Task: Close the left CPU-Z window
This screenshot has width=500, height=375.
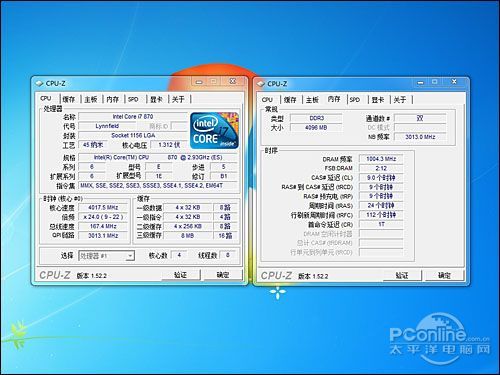Action: click(x=233, y=81)
